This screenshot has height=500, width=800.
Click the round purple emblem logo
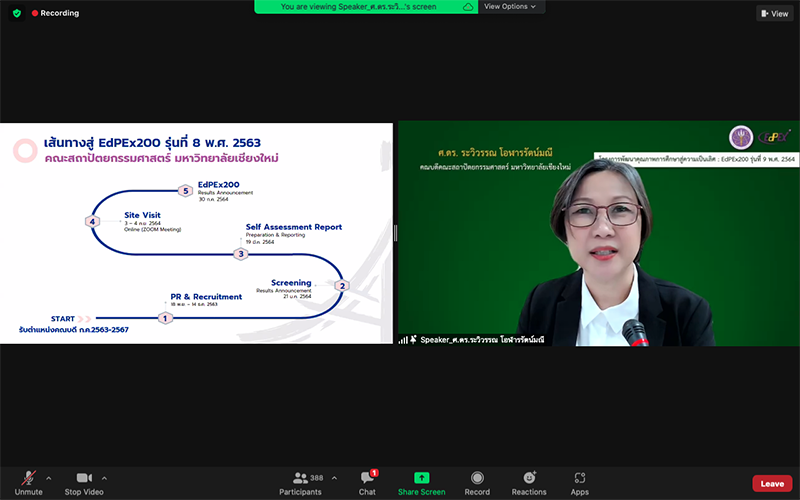coord(741,138)
